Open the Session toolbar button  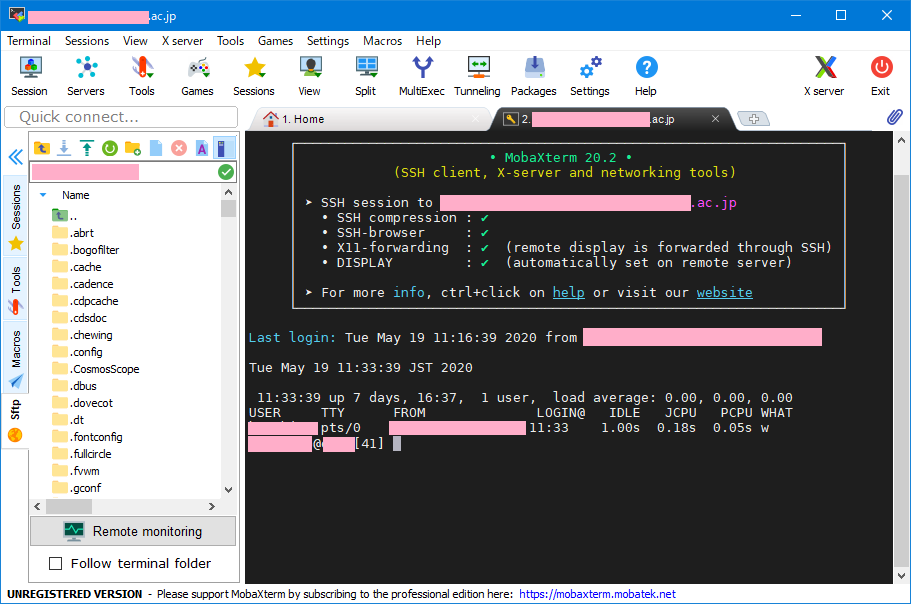point(29,76)
